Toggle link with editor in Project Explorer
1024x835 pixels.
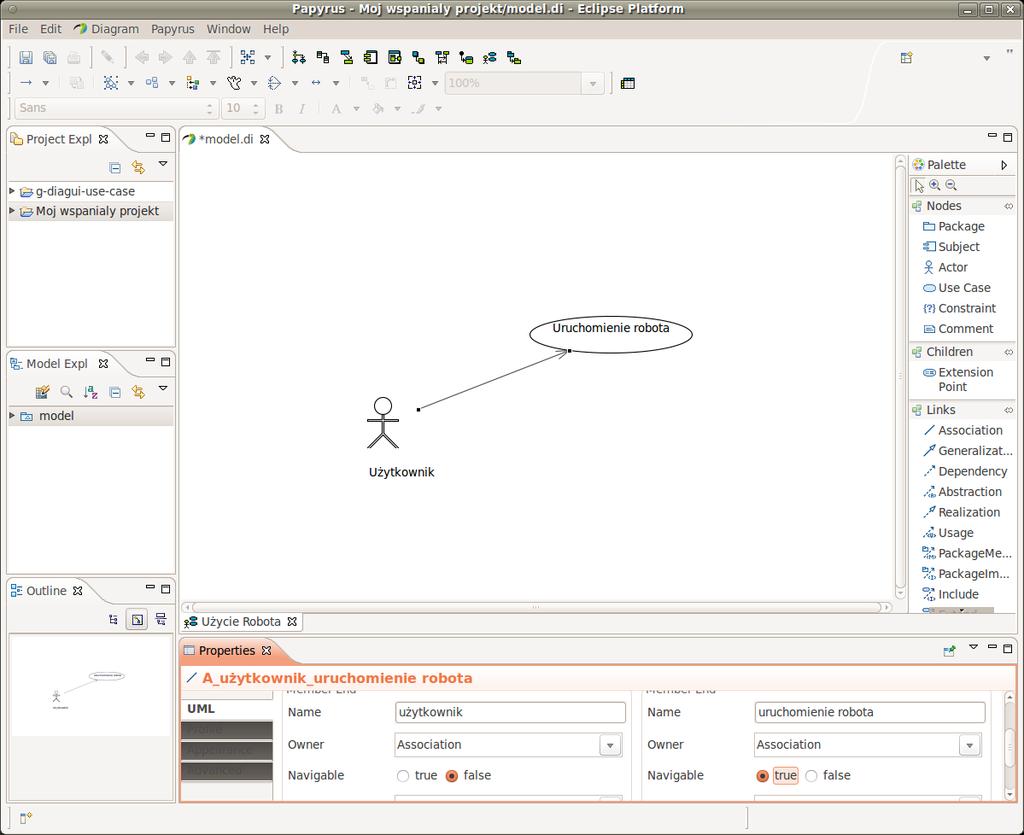click(138, 168)
